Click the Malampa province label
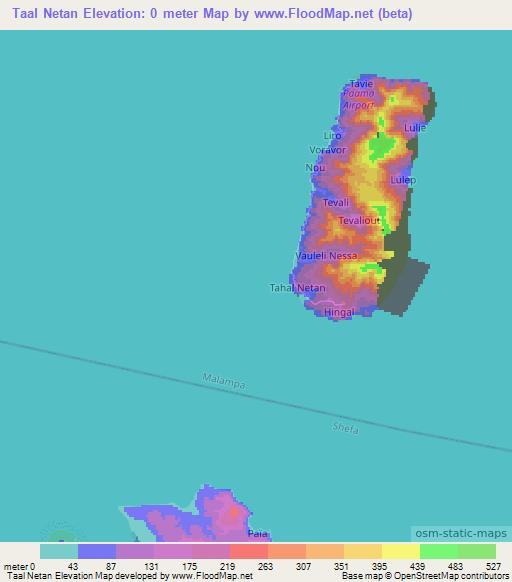 tap(224, 382)
